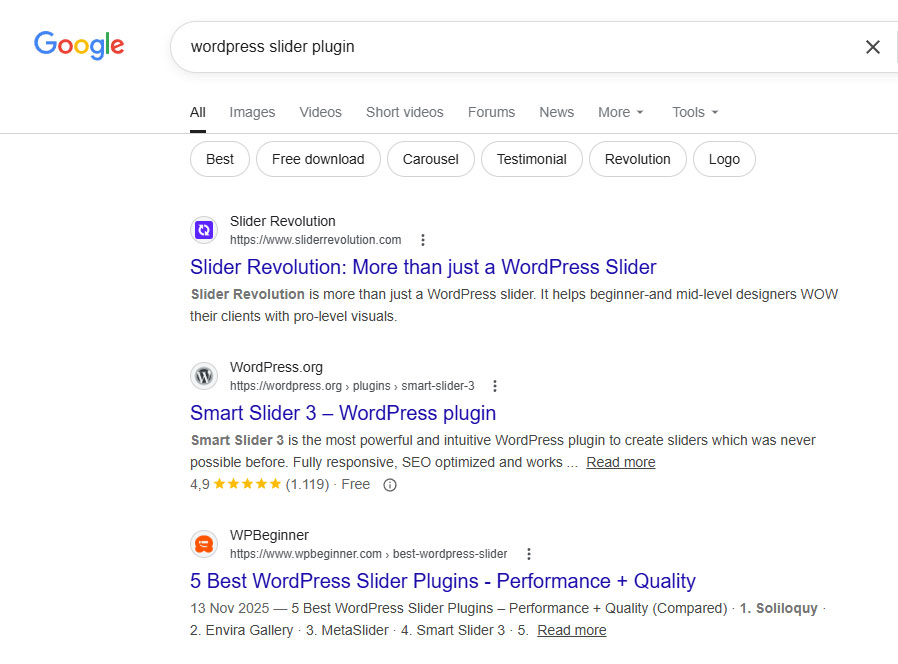
Task: Click wordpress.org › plugins › smart-slider-3 breadcrumb
Action: (x=352, y=386)
